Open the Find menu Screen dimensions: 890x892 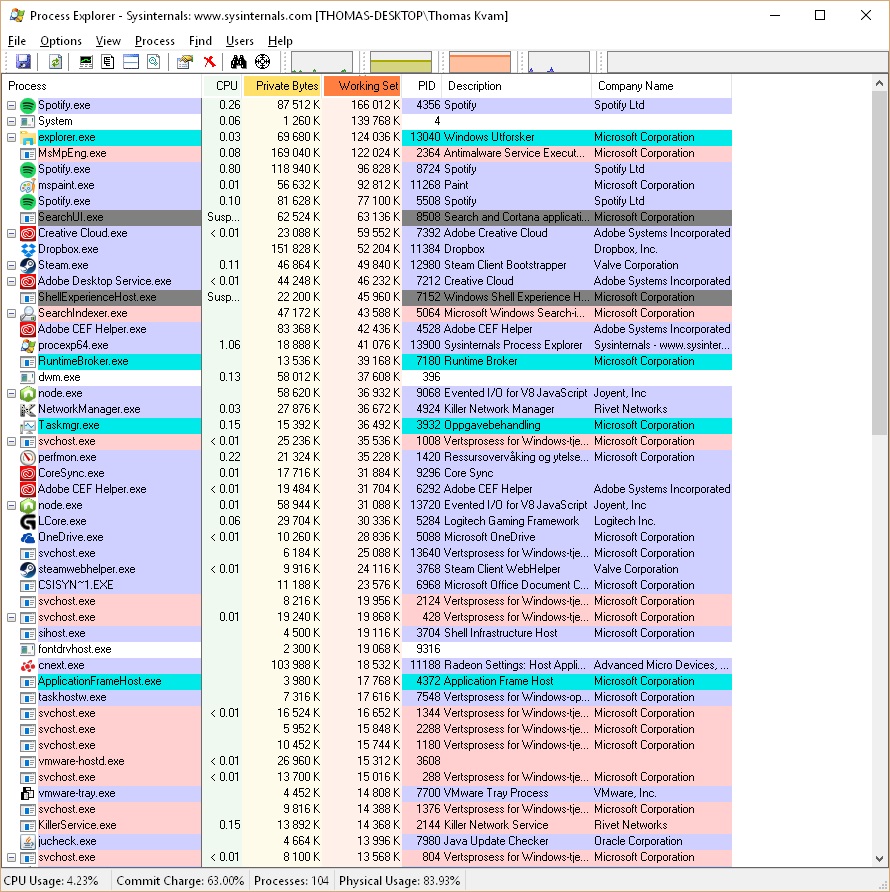coord(200,41)
